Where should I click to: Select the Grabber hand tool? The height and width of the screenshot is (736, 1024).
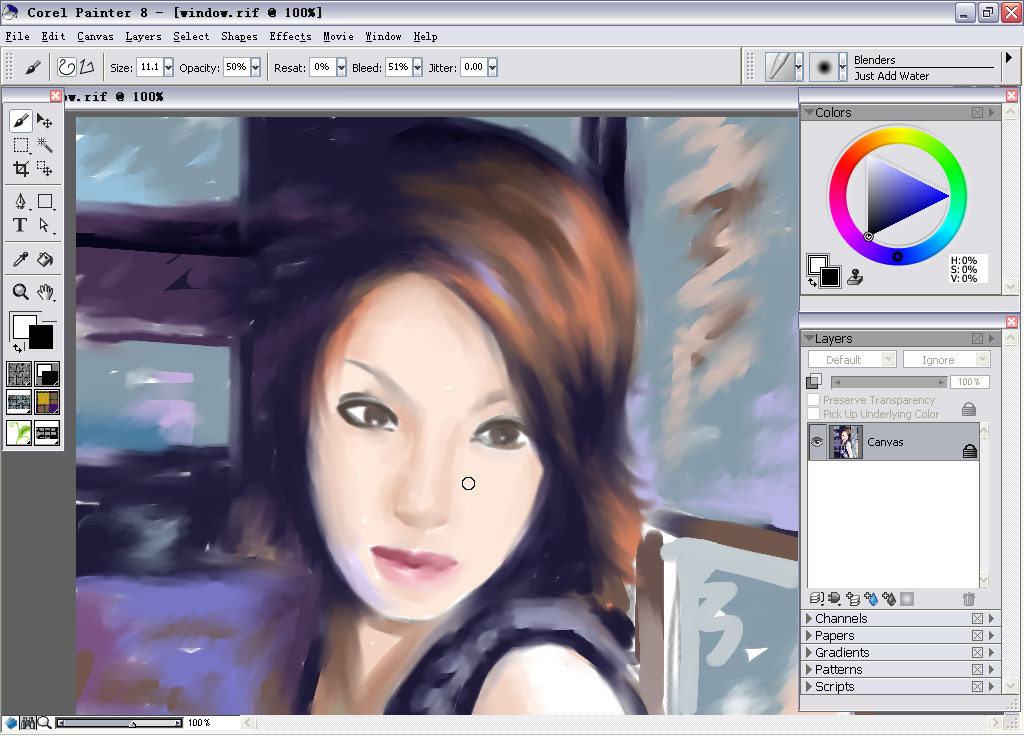click(44, 291)
